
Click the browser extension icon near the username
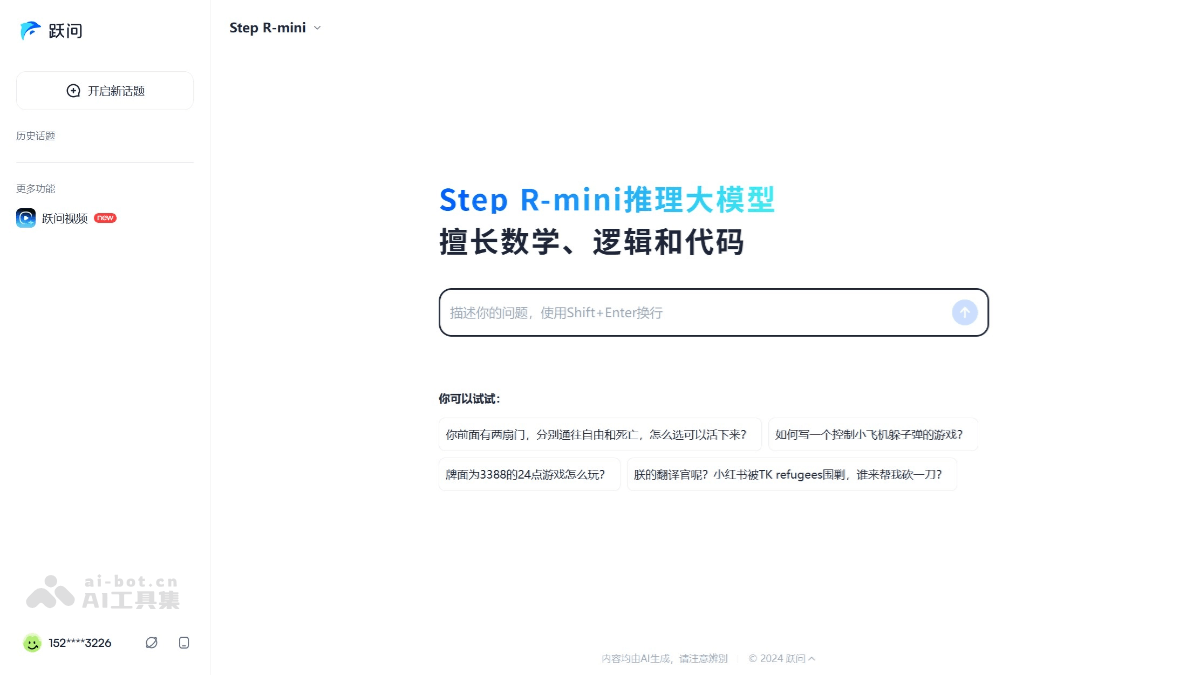pos(152,643)
